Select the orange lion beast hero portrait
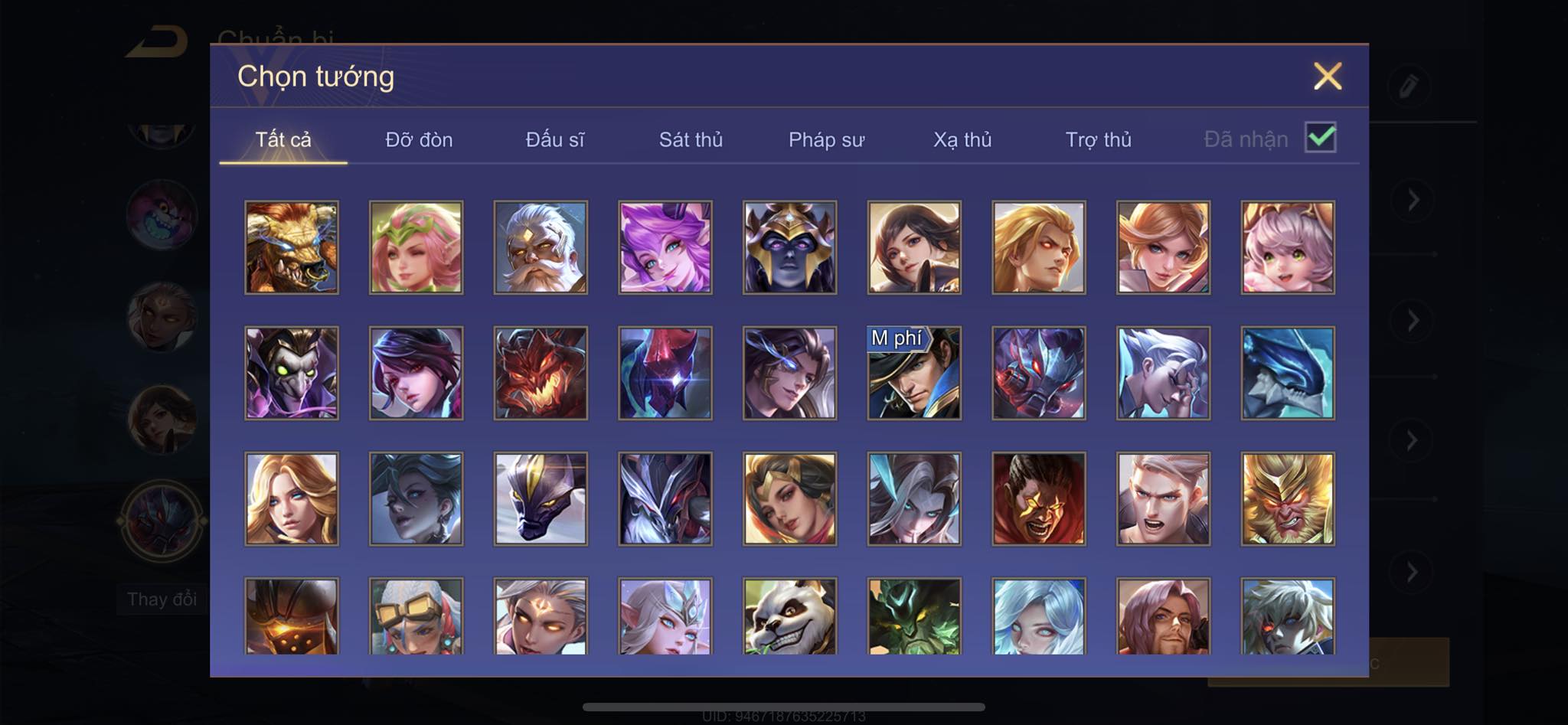Viewport: 1568px width, 725px height. [292, 247]
